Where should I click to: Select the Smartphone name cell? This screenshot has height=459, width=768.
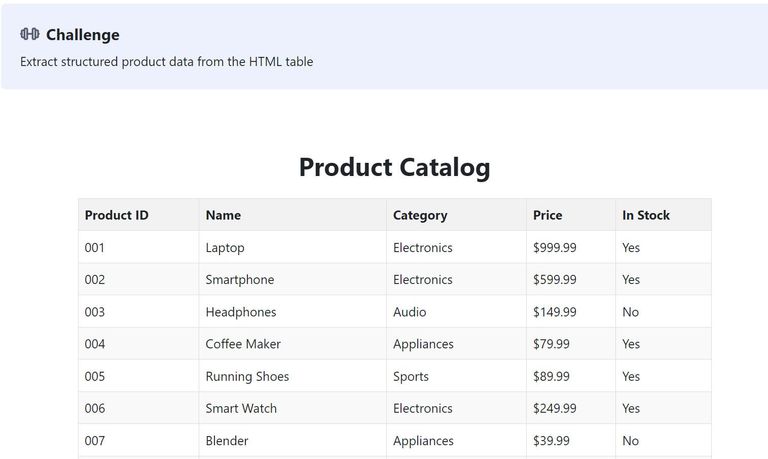click(239, 280)
